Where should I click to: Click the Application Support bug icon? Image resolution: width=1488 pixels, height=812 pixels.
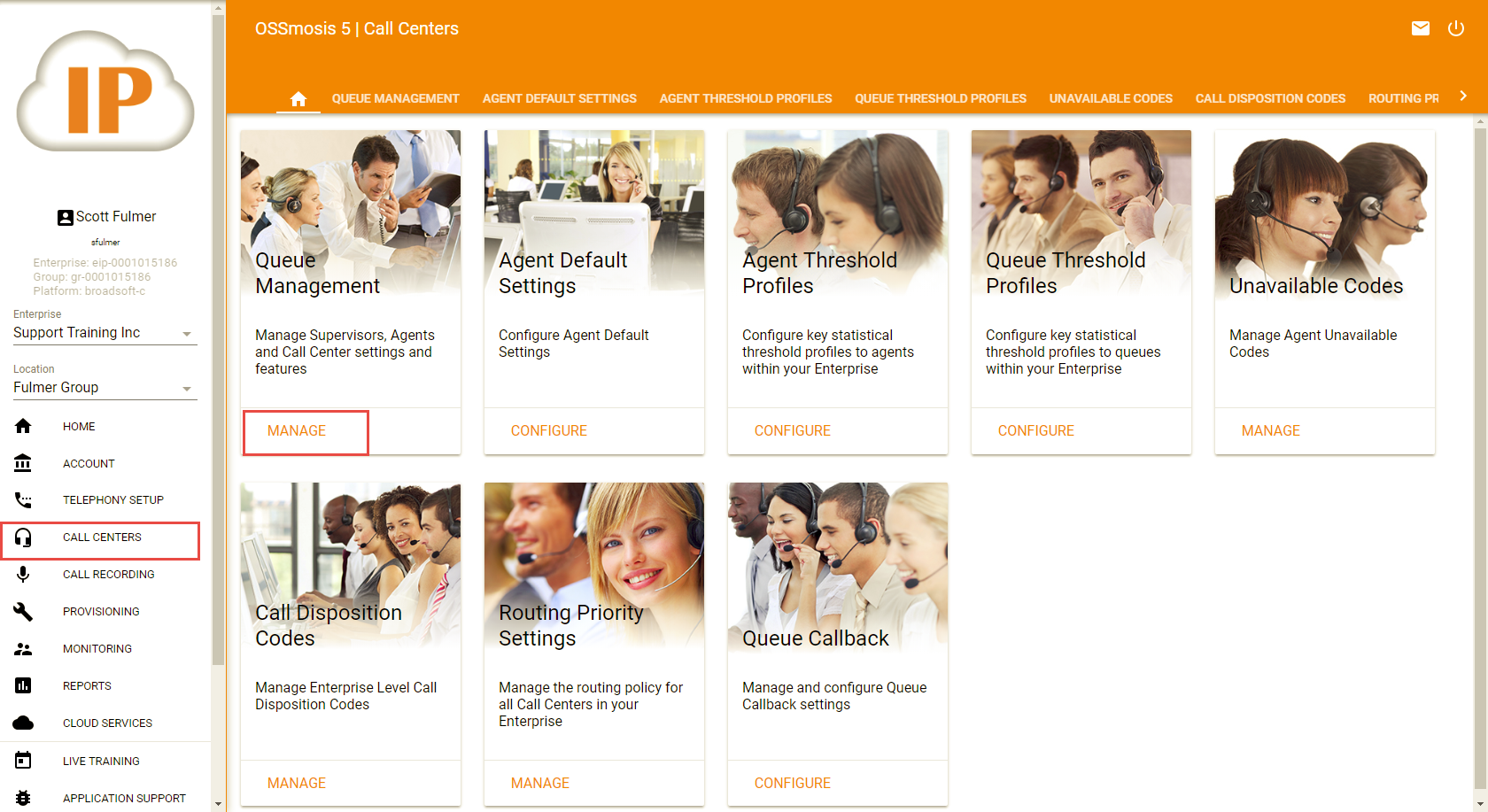tap(23, 798)
